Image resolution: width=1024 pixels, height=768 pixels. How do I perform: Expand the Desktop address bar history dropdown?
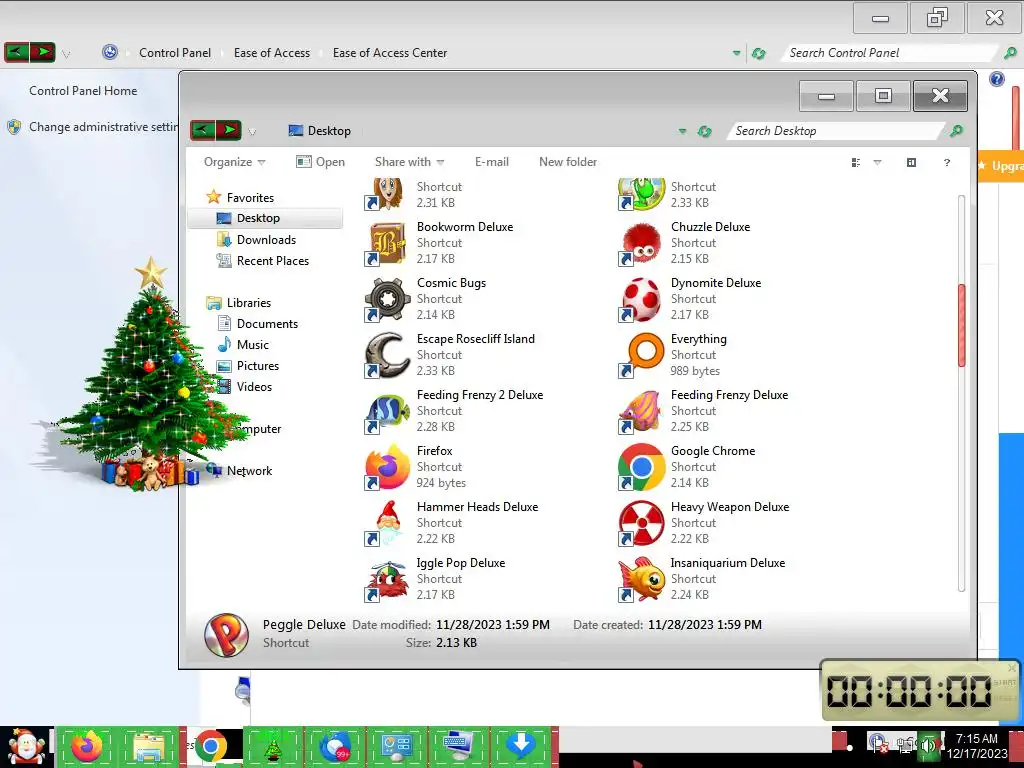(682, 131)
